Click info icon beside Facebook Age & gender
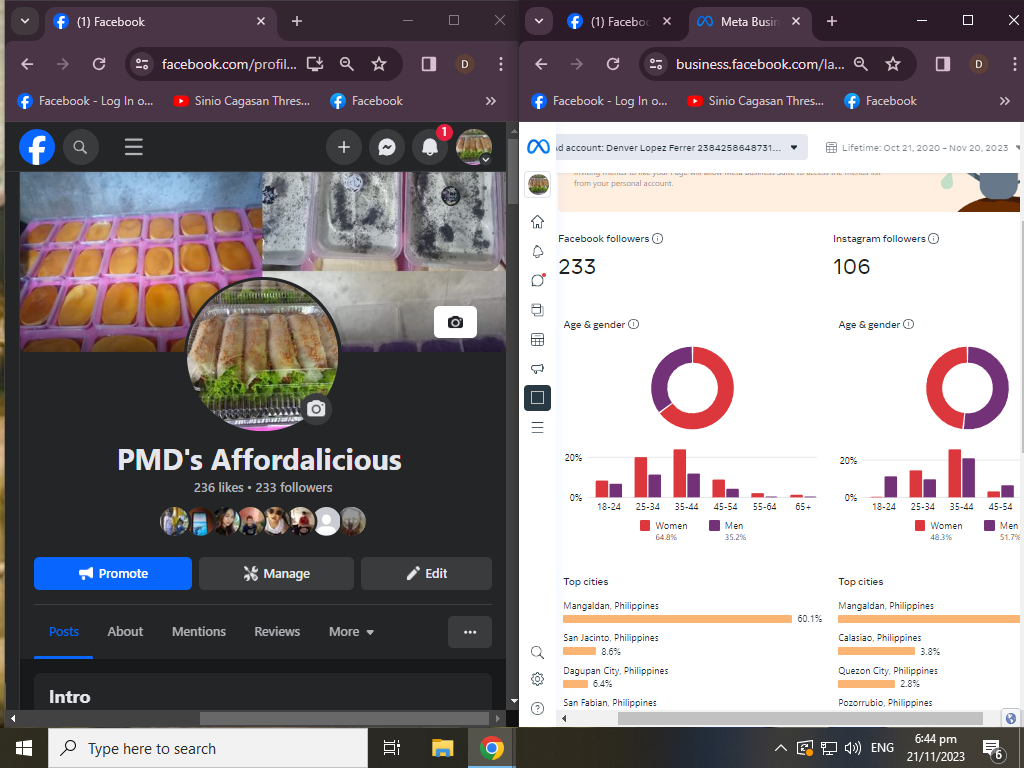The width and height of the screenshot is (1026, 768). pyautogui.click(x=633, y=324)
